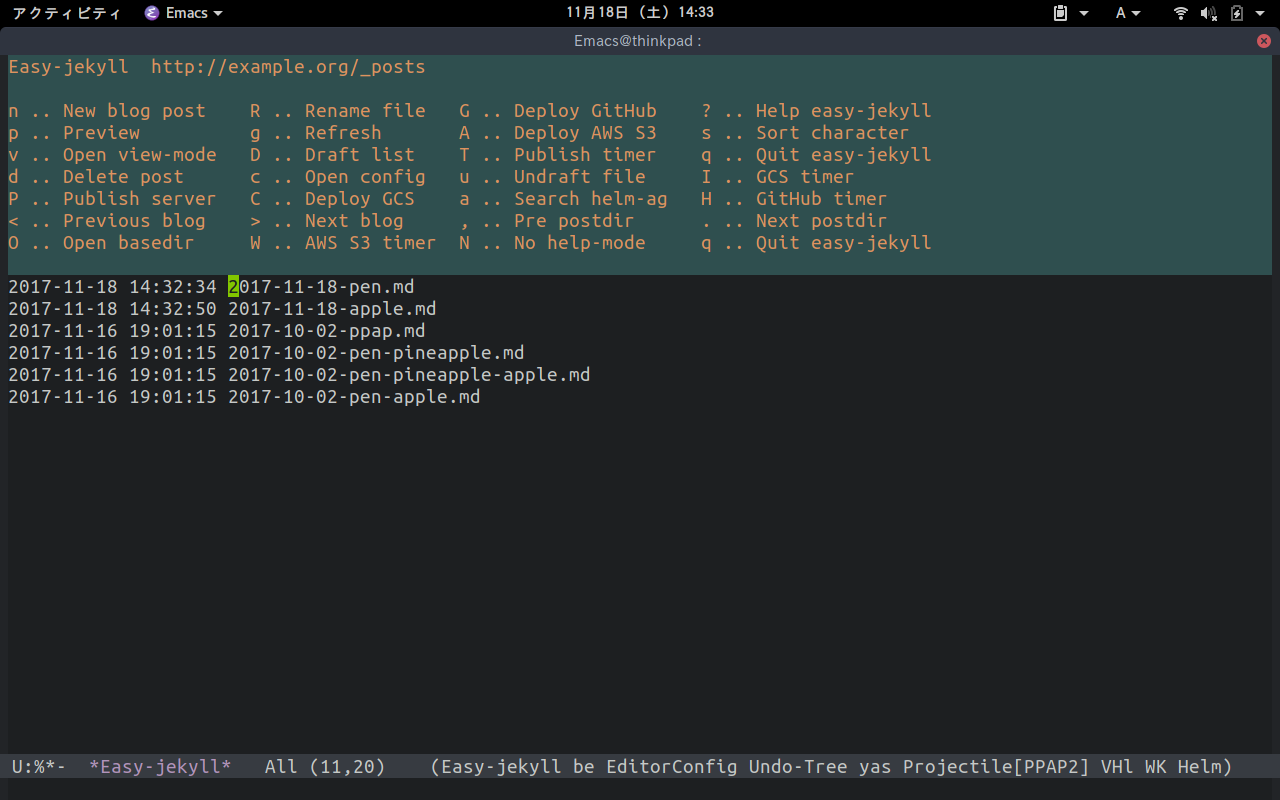Select the file 2017-10-02-pen-apple.md
1280x800 pixels.
pyautogui.click(x=354, y=397)
